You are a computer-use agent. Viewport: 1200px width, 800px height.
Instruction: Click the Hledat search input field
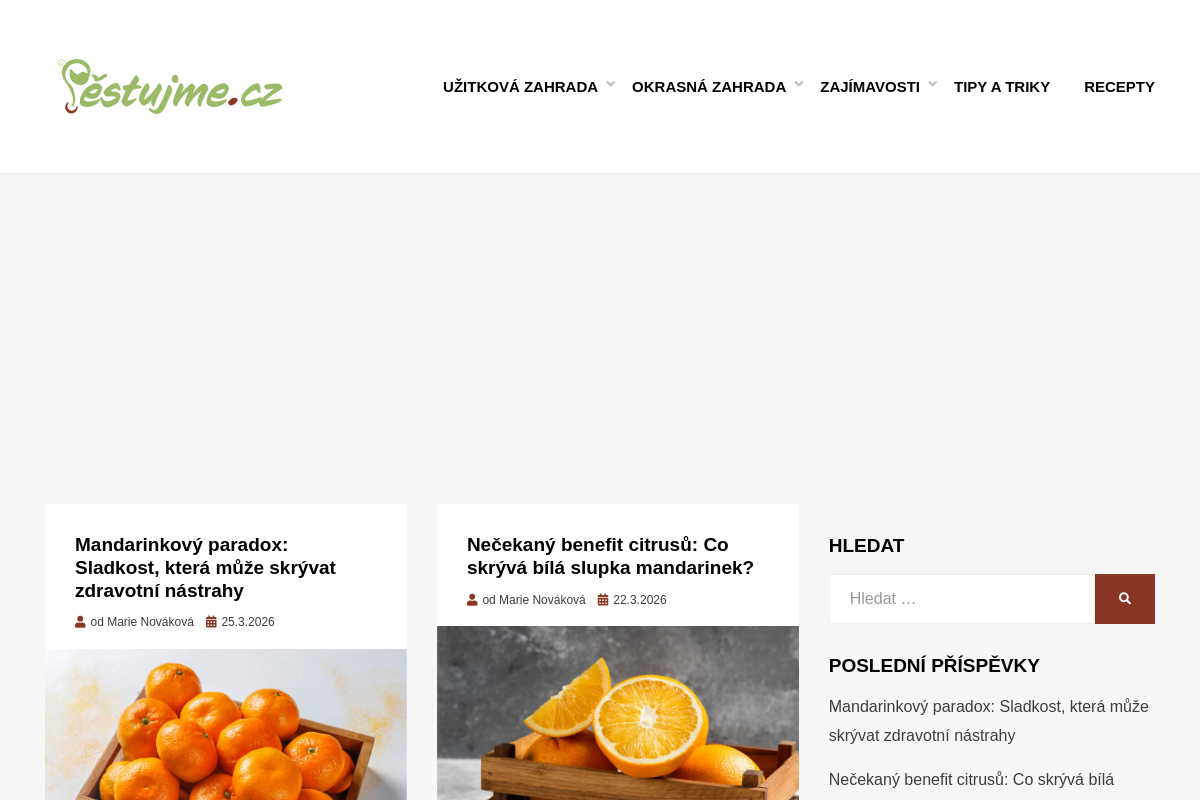tap(962, 599)
